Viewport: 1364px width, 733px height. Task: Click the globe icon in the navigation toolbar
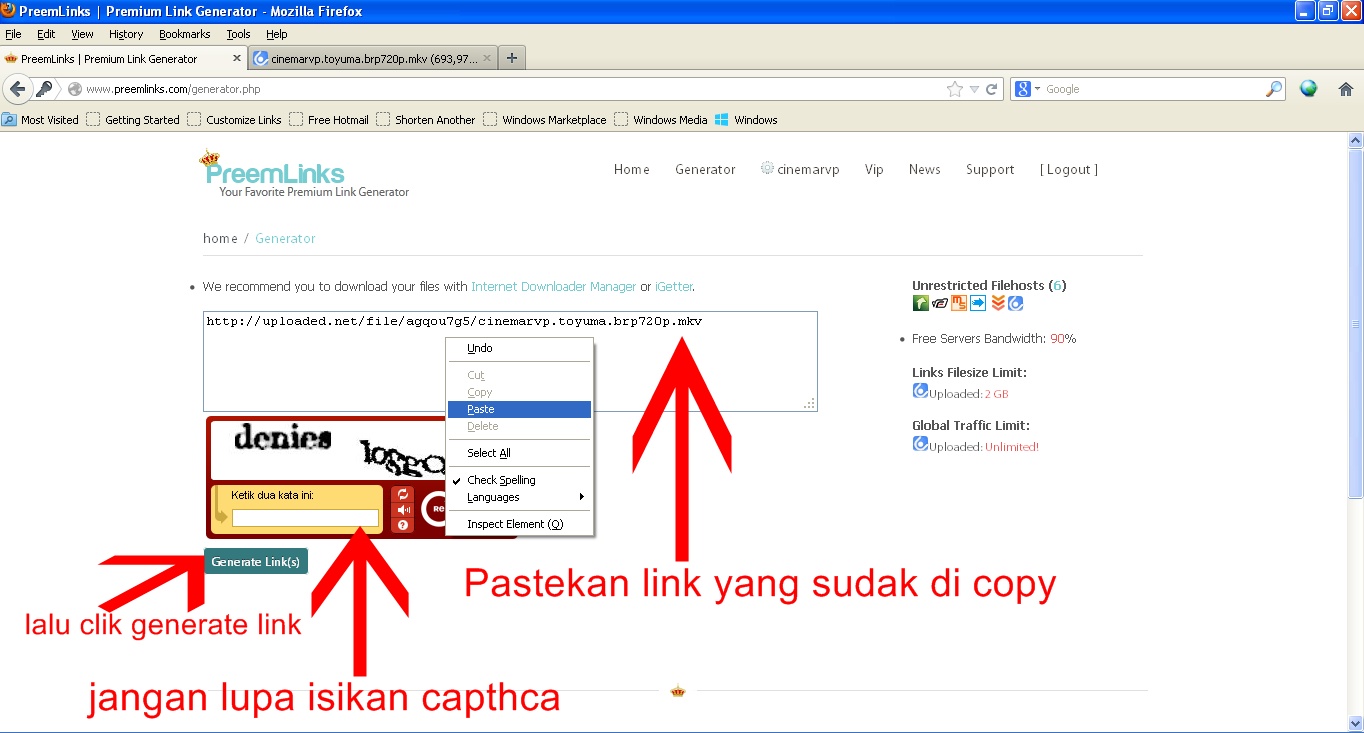coord(1308,89)
